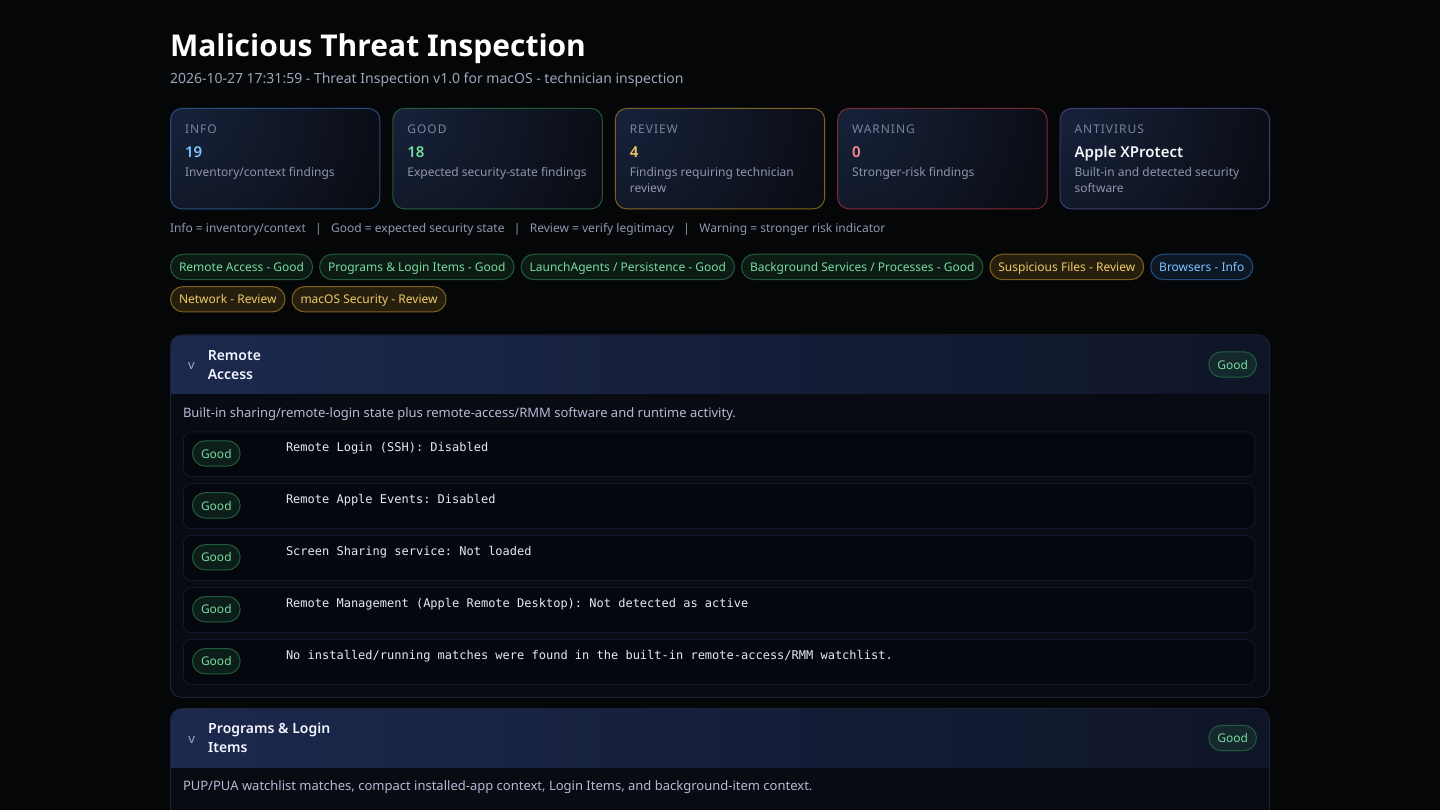Select the GOOD summary card showing 18
Viewport: 1440px width, 810px height.
[x=497, y=159]
